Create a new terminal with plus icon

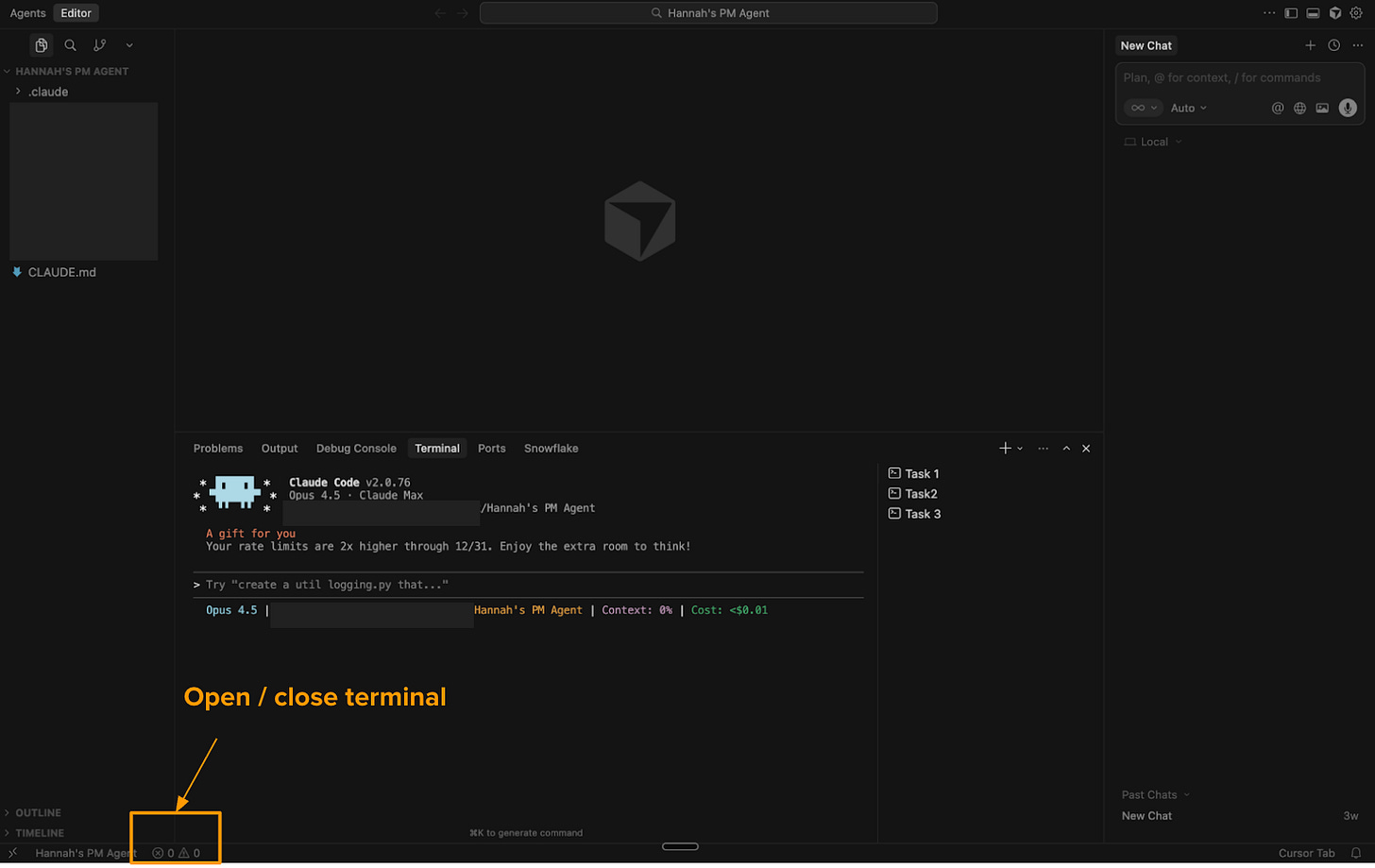pyautogui.click(x=1006, y=449)
